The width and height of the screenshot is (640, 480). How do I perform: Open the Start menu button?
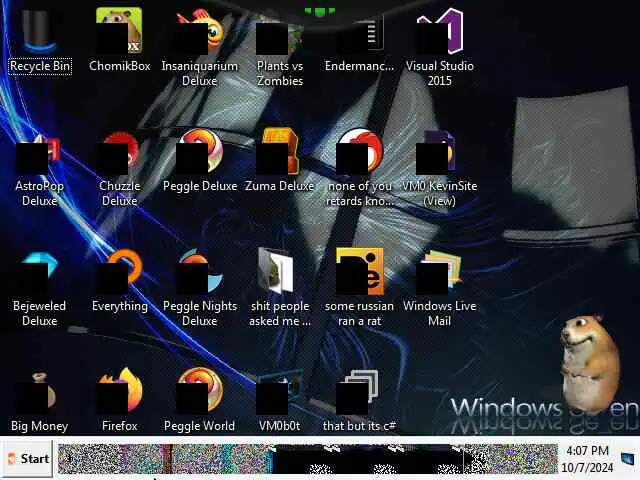pyautogui.click(x=27, y=458)
